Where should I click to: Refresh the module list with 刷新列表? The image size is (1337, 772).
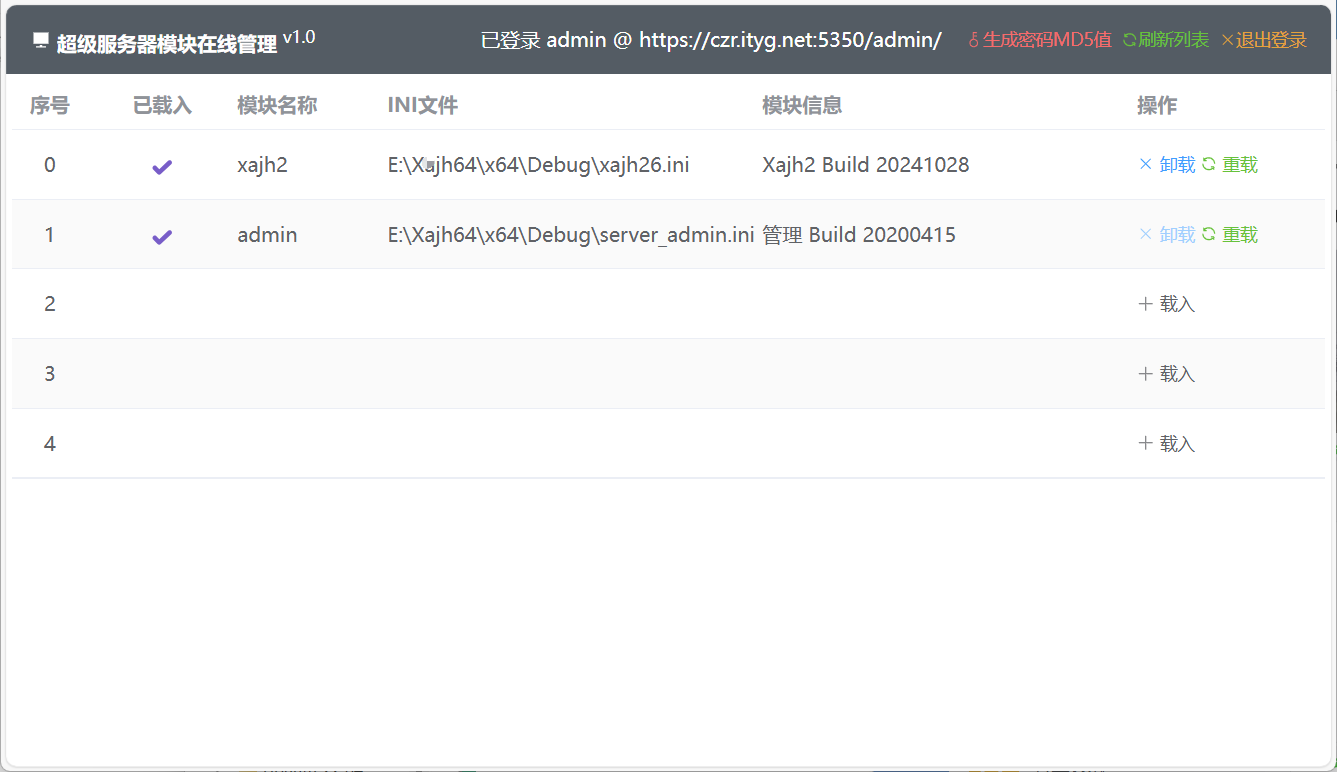pyautogui.click(x=1165, y=40)
